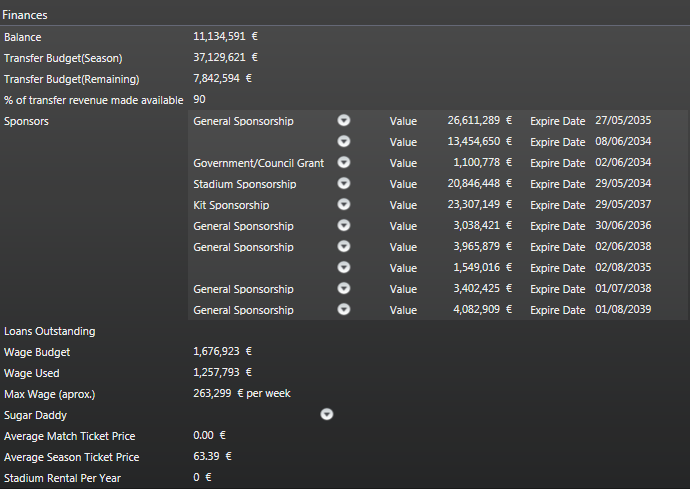
Task: Edit % of transfer revenue value 90
Action: pos(199,99)
